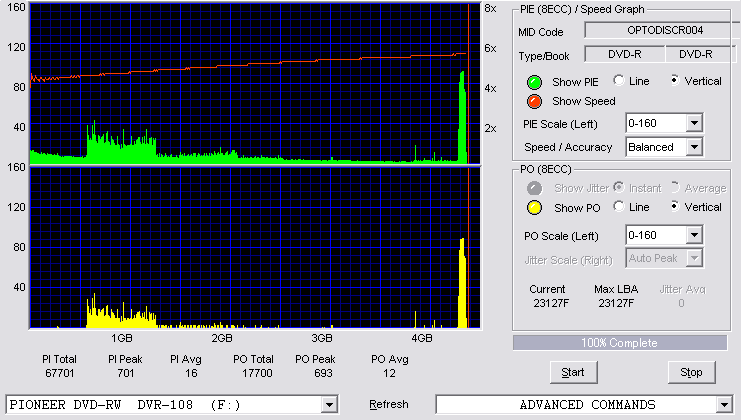Click the Max LBA value 23127F
This screenshot has height=420, width=742.
(x=616, y=303)
